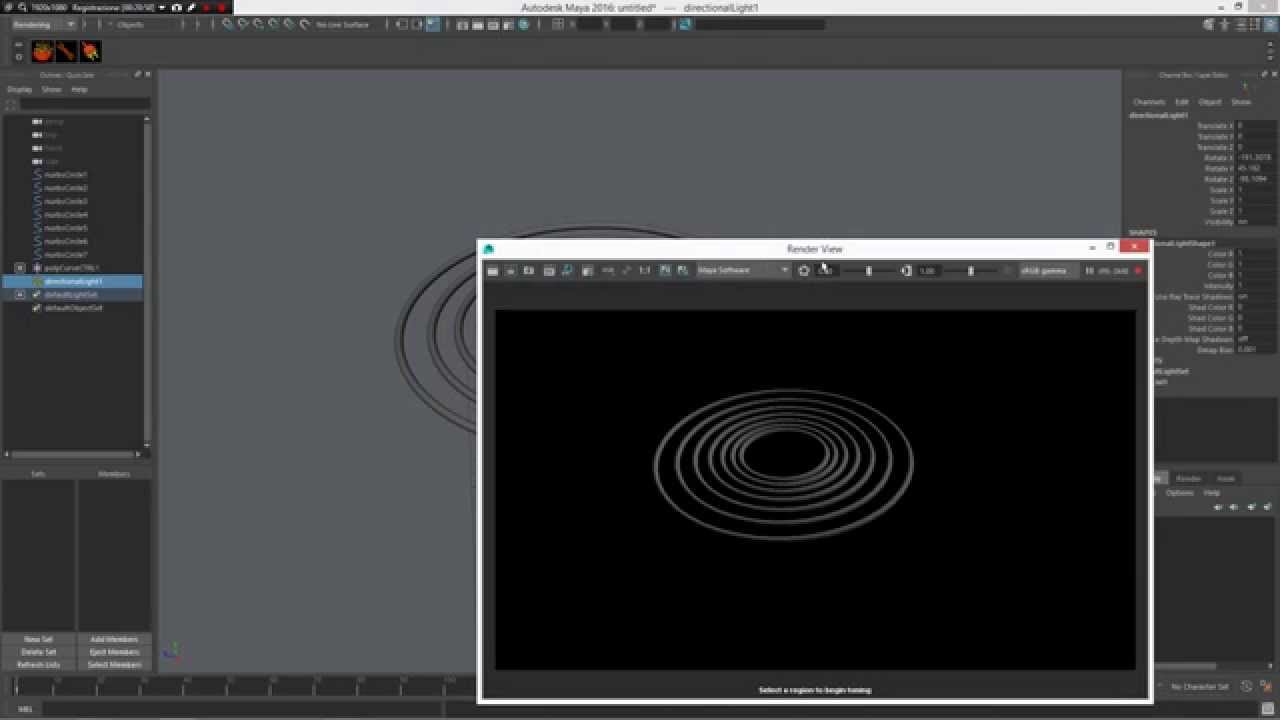Open the Help menu in the Outliner
Viewport: 1280px width, 720px height.
(79, 89)
